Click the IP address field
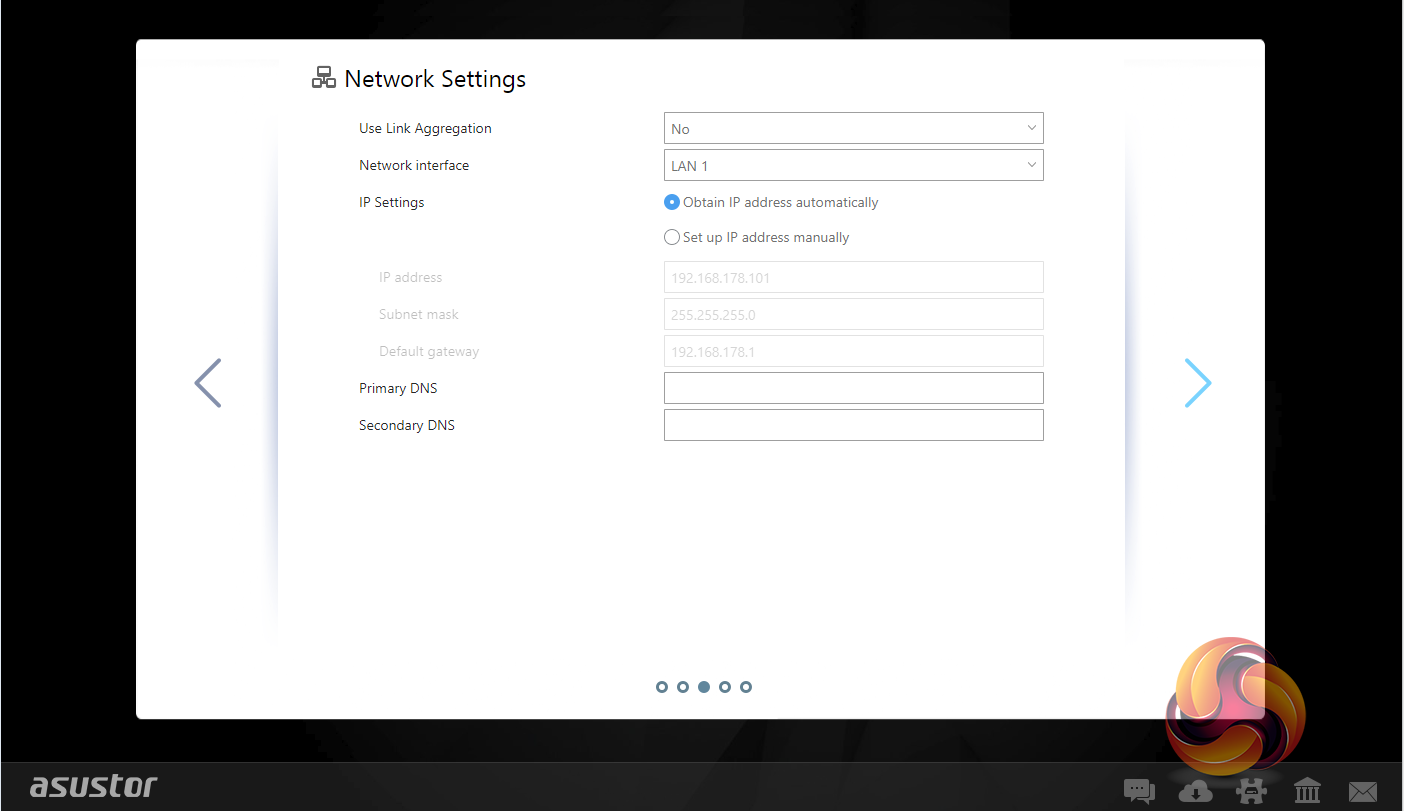 (x=854, y=277)
